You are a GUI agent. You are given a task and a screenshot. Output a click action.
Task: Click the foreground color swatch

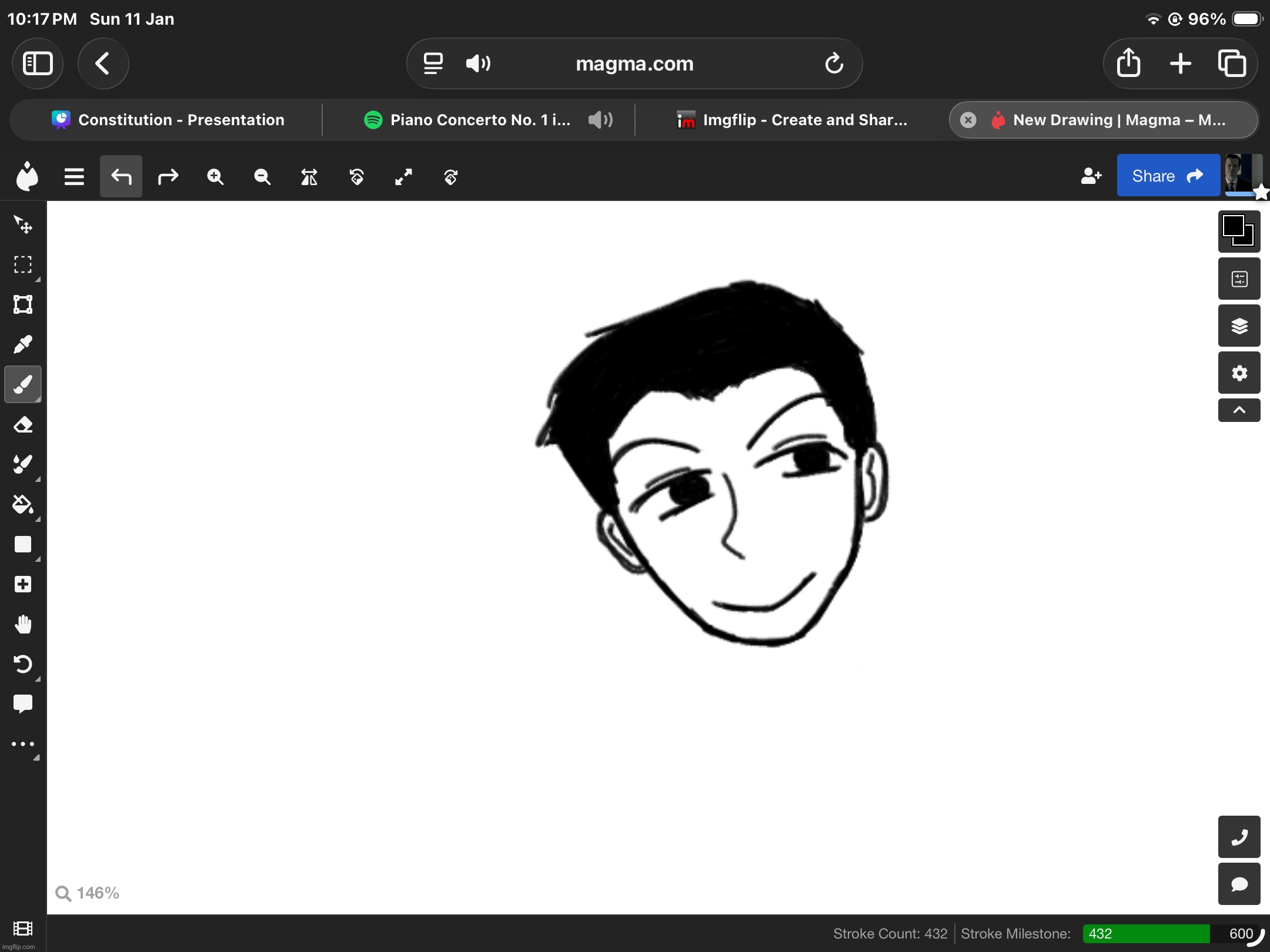[x=1235, y=226]
